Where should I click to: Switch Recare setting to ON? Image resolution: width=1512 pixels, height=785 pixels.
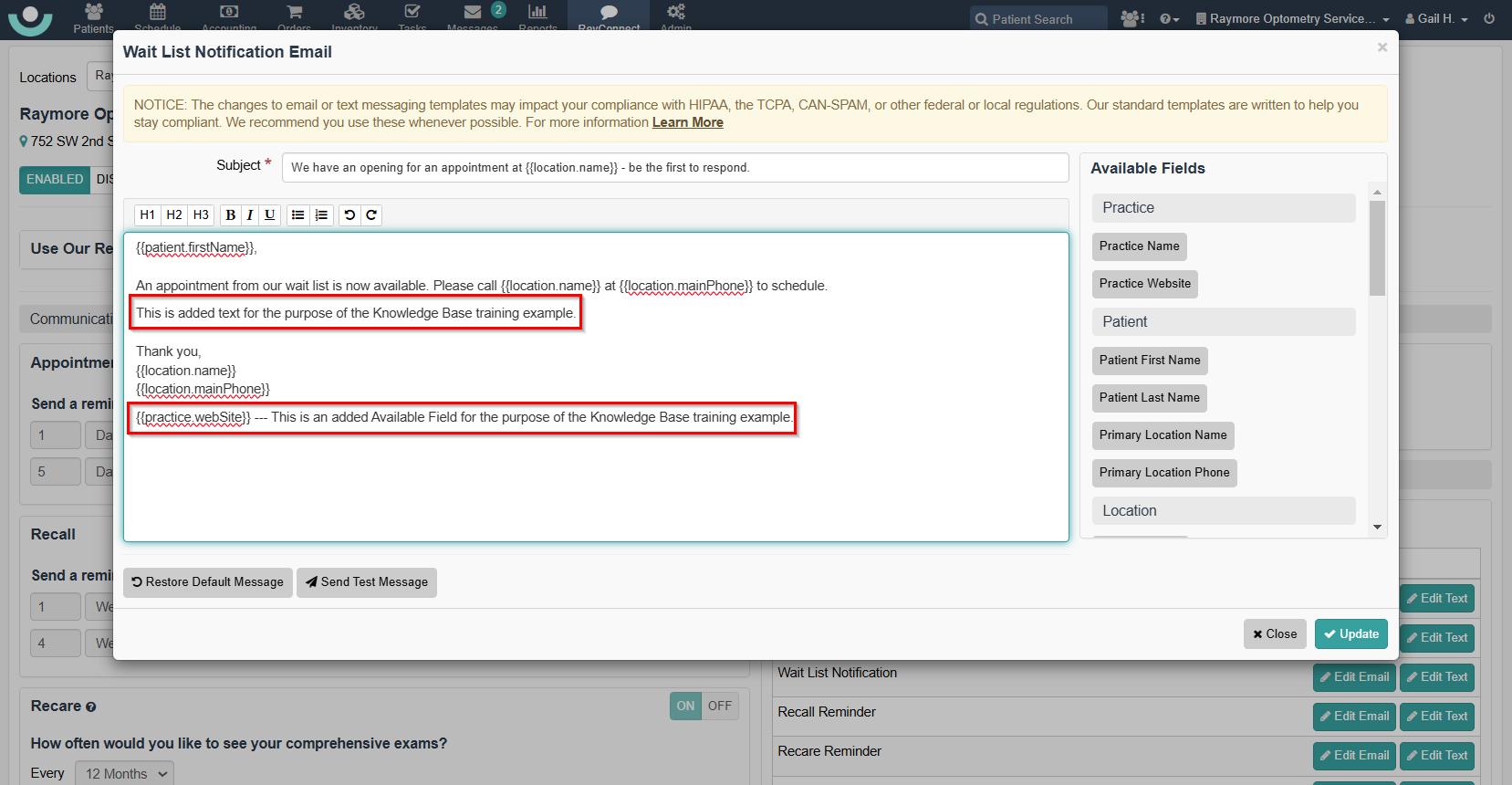[685, 706]
